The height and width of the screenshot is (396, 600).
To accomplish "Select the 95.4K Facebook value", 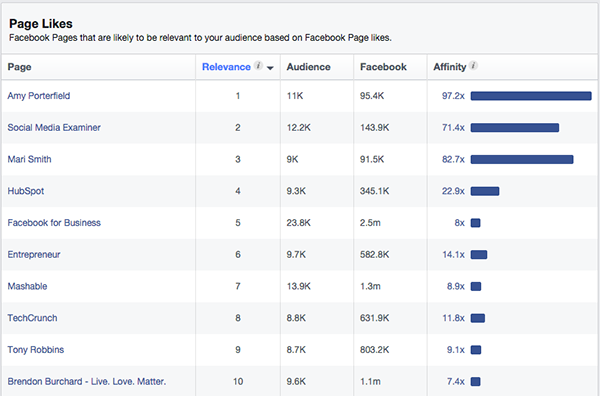I will [x=372, y=96].
